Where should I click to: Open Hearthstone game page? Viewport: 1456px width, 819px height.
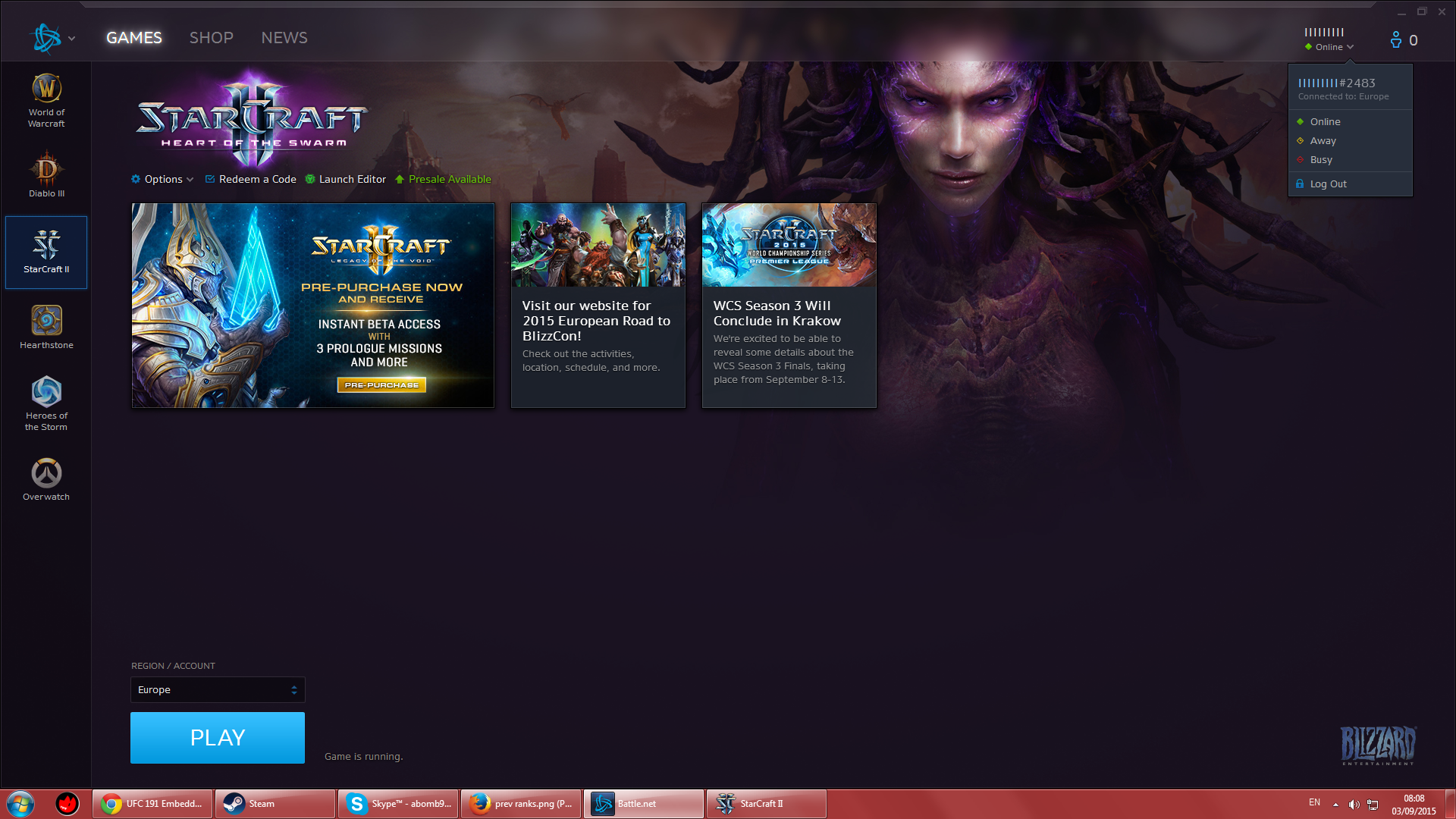[x=46, y=327]
